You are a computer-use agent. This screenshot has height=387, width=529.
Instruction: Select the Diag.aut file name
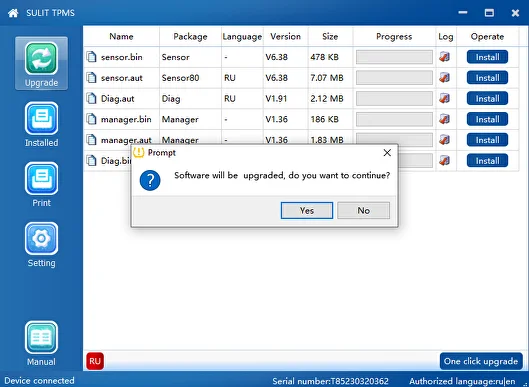tap(117, 99)
